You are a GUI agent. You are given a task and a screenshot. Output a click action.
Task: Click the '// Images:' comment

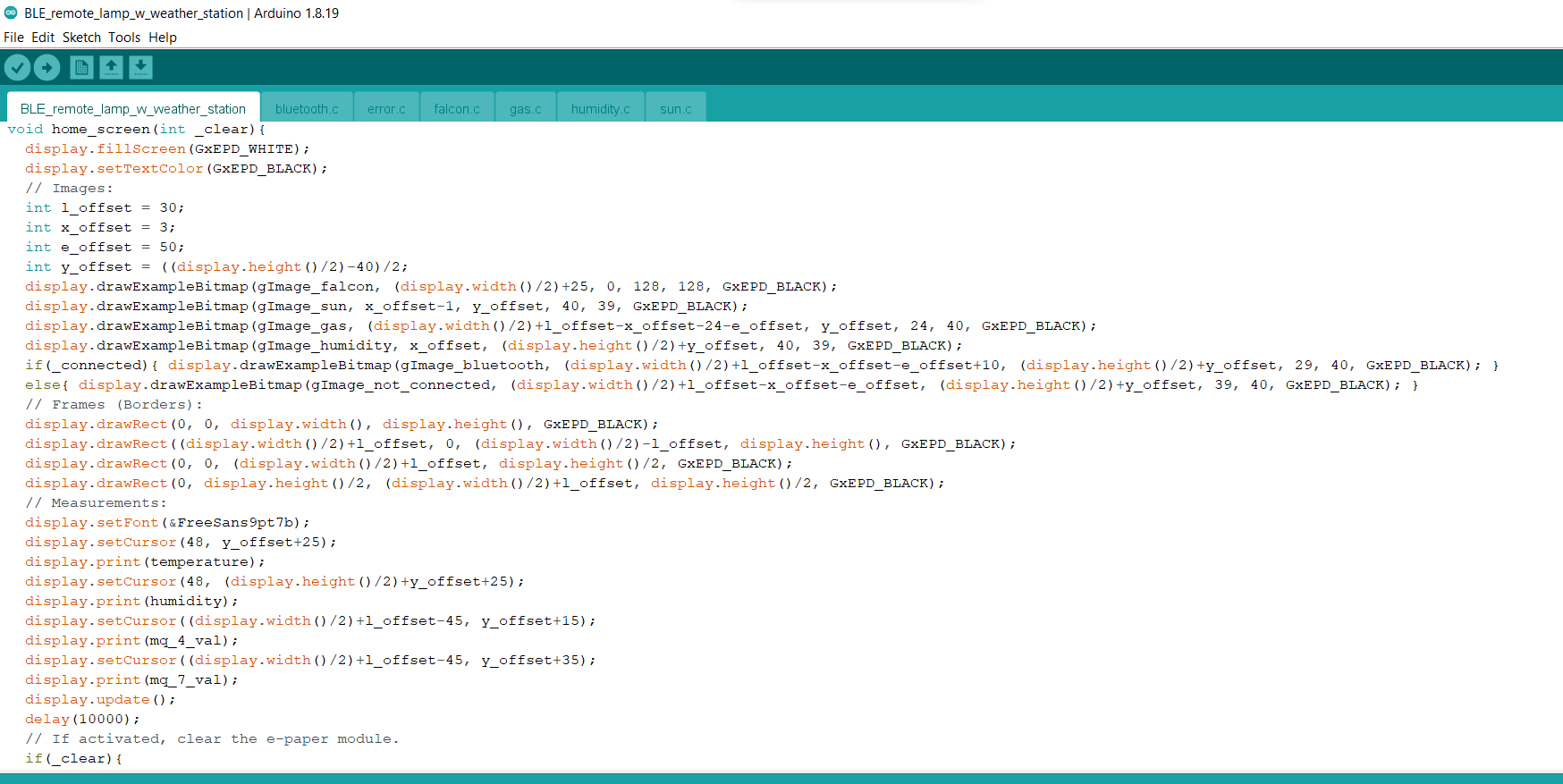pyautogui.click(x=70, y=188)
